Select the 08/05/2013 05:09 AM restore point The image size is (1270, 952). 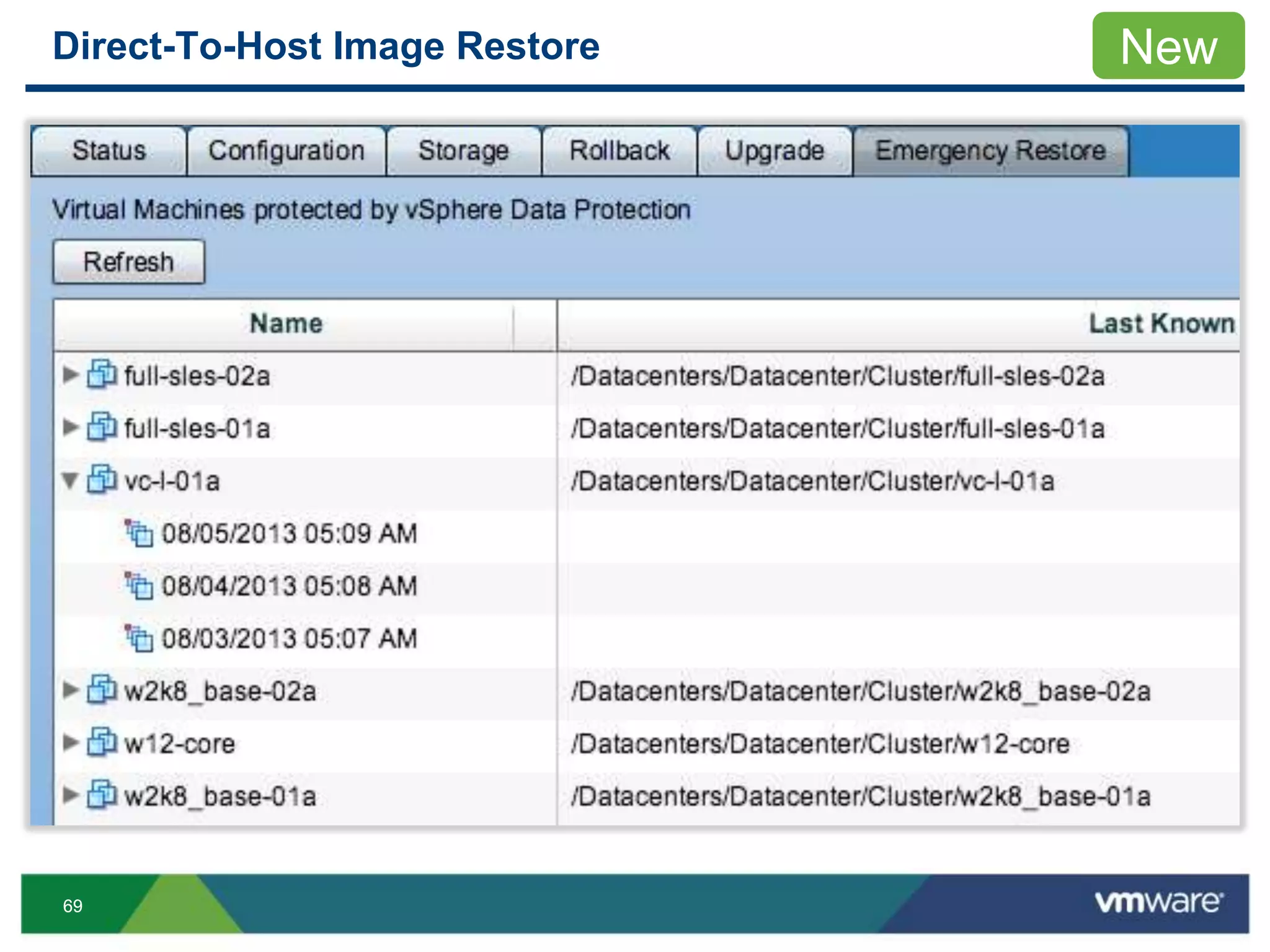[290, 534]
